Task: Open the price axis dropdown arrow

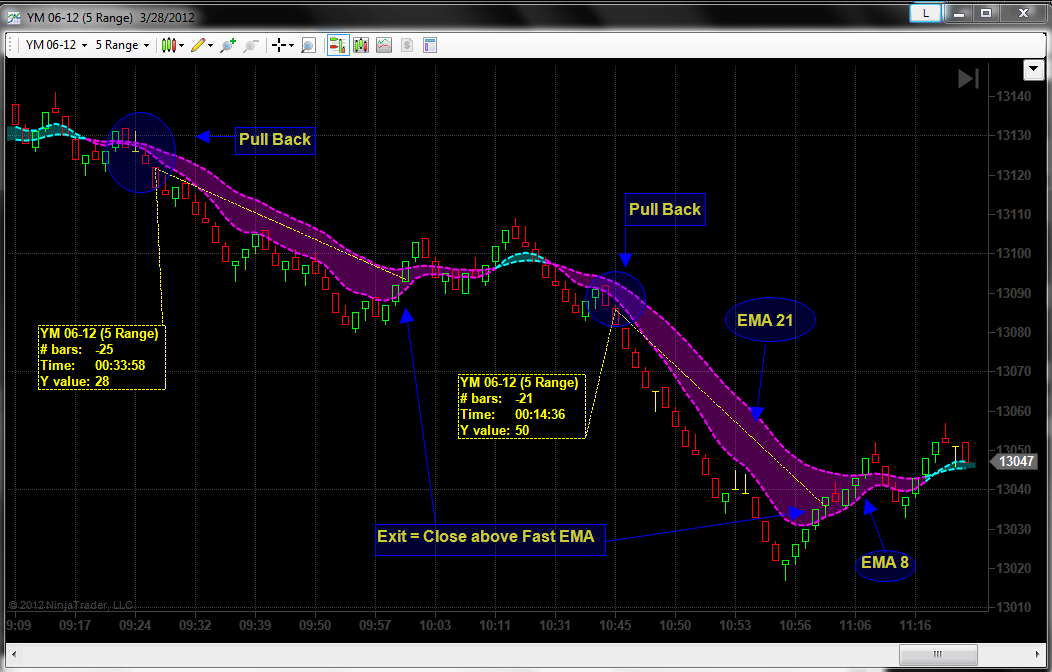Action: pyautogui.click(x=1033, y=69)
